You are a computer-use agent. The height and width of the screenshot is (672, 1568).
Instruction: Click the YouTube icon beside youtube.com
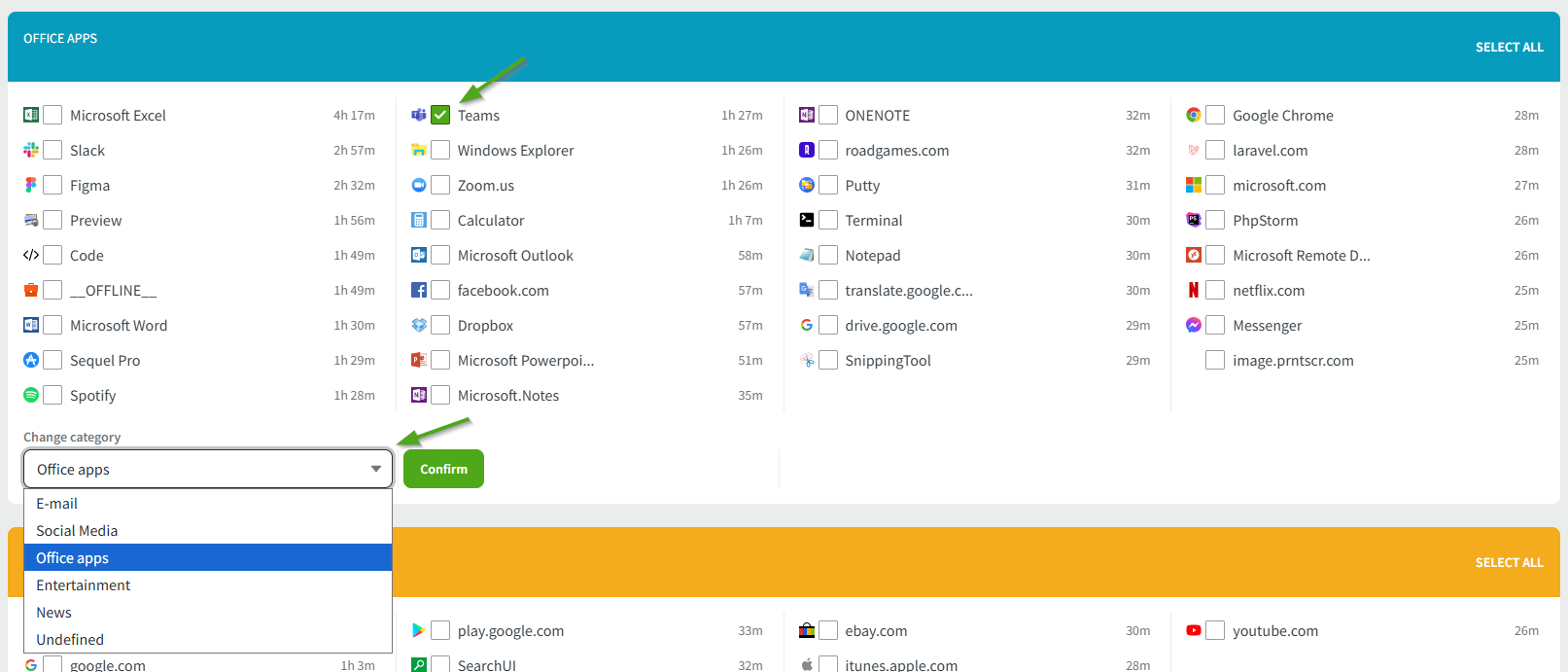1194,630
